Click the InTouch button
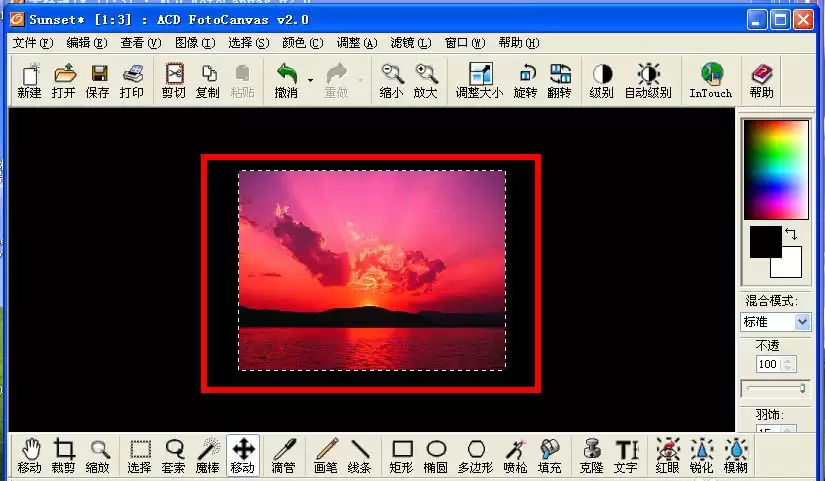This screenshot has width=825, height=481. (711, 81)
